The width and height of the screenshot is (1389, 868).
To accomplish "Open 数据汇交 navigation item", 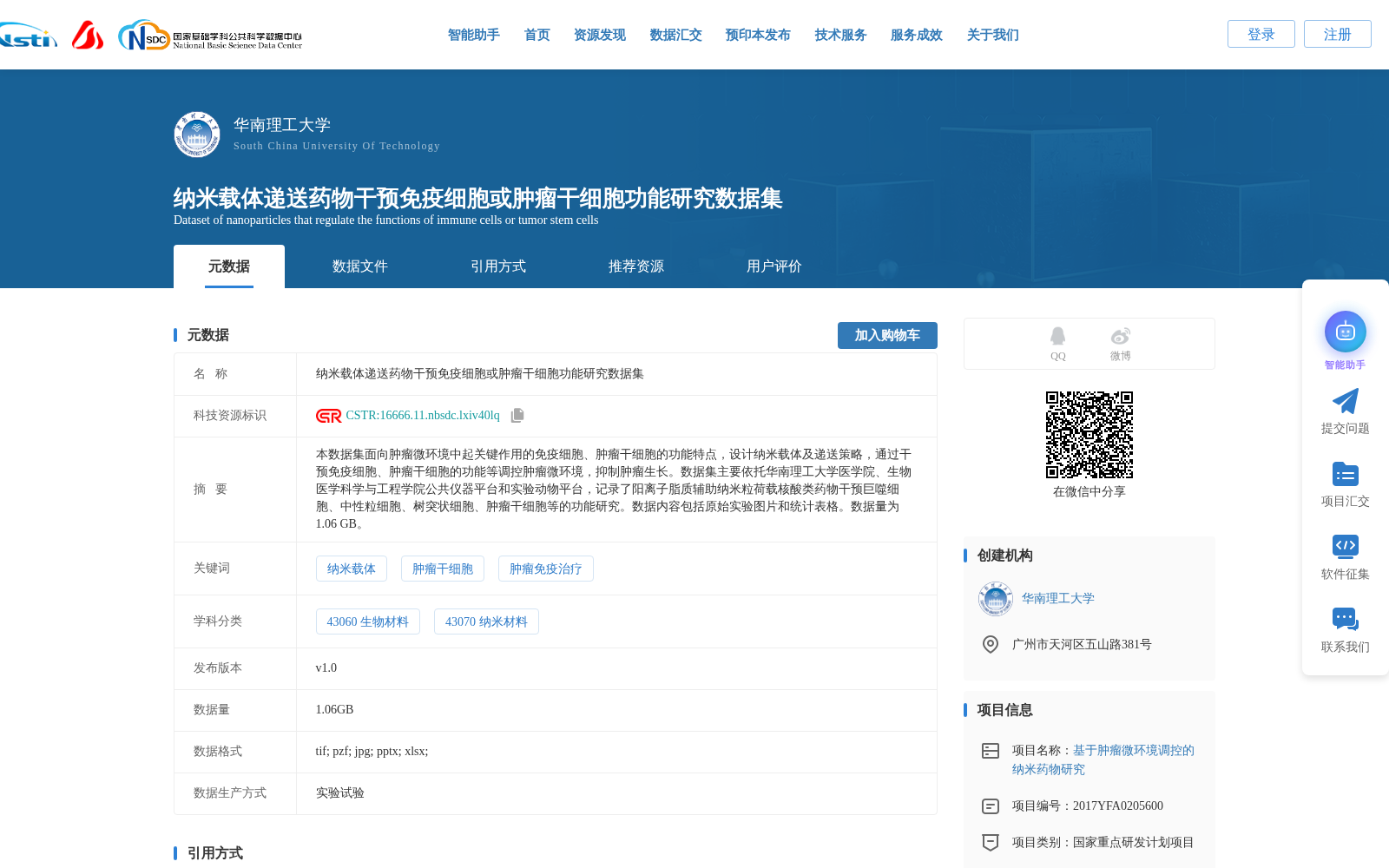I will point(676,35).
